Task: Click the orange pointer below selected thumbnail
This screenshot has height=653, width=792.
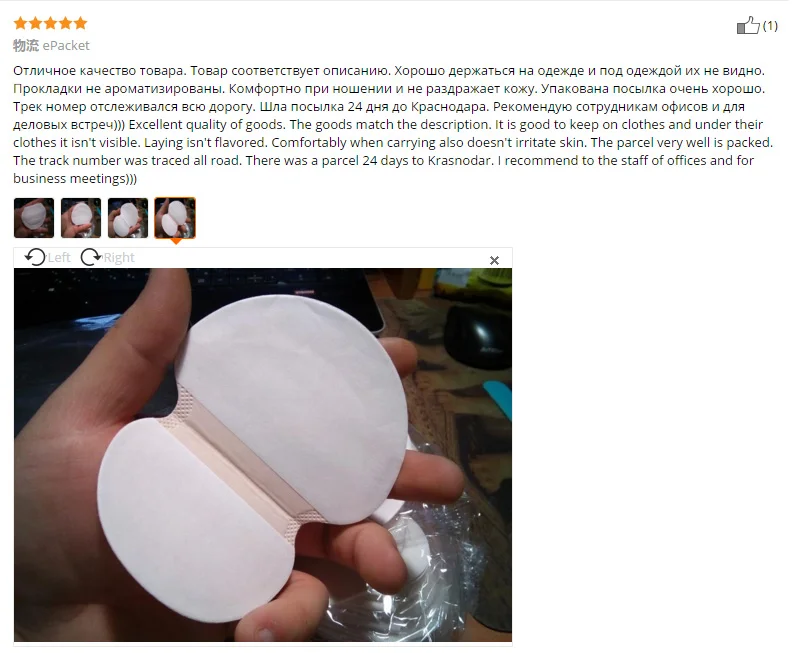Action: point(175,241)
